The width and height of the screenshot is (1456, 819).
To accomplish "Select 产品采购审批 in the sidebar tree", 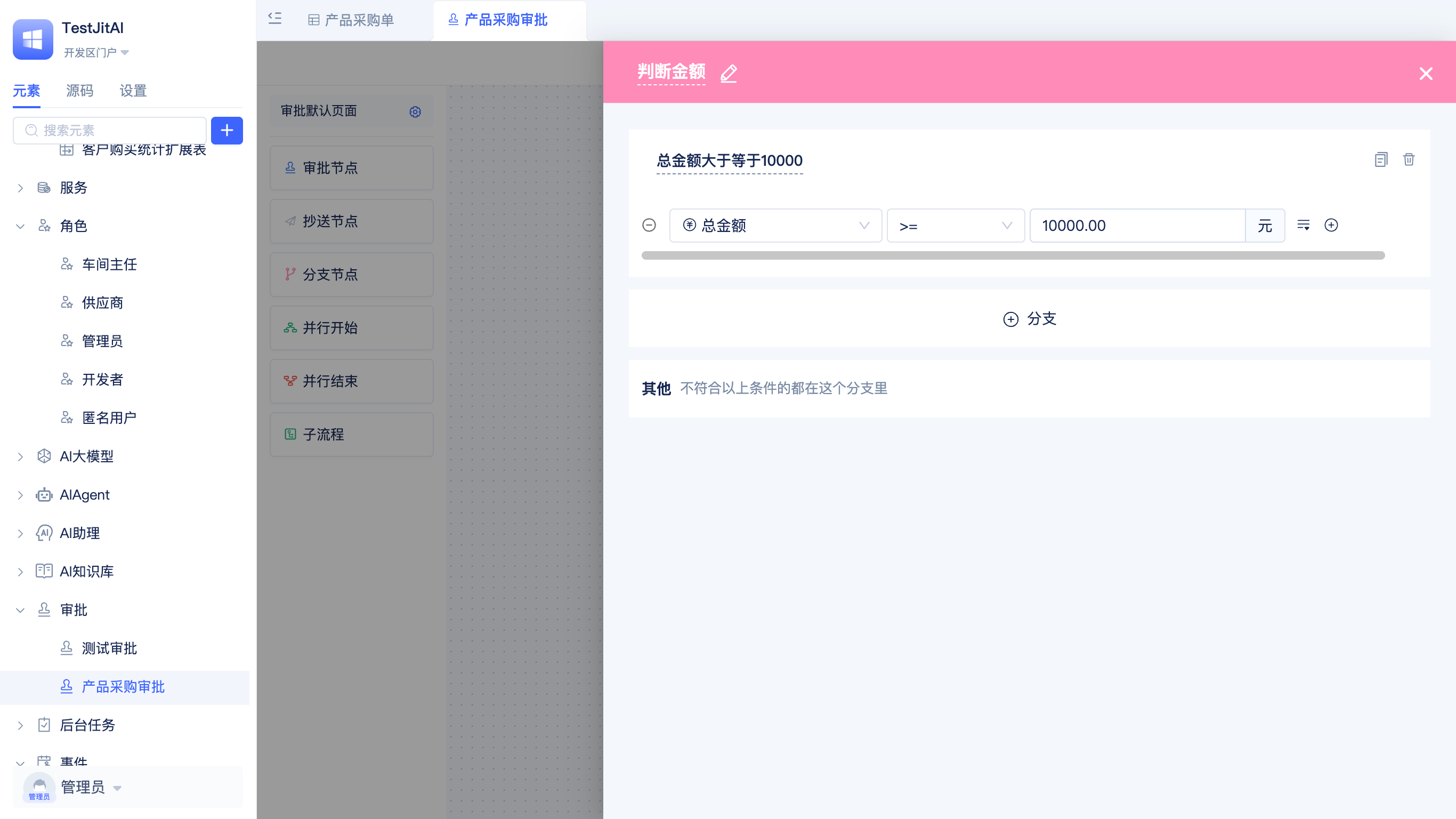I will [123, 687].
